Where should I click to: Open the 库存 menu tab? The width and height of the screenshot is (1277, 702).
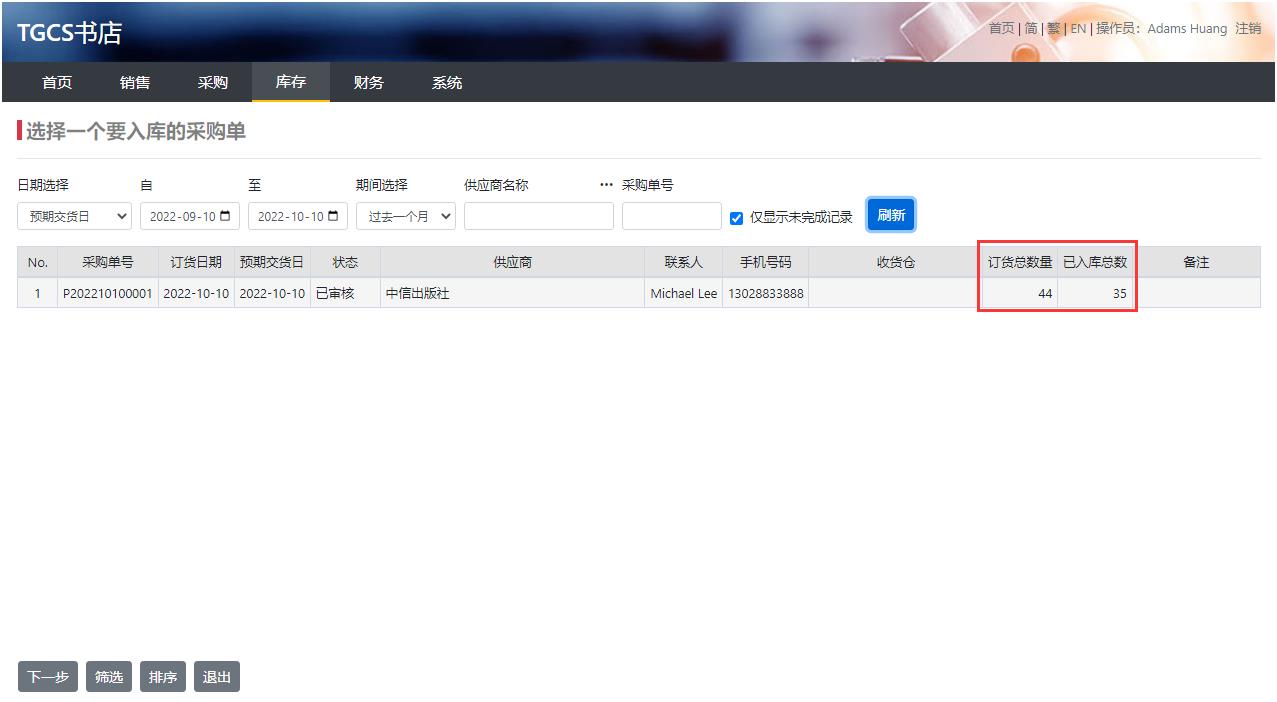click(290, 82)
